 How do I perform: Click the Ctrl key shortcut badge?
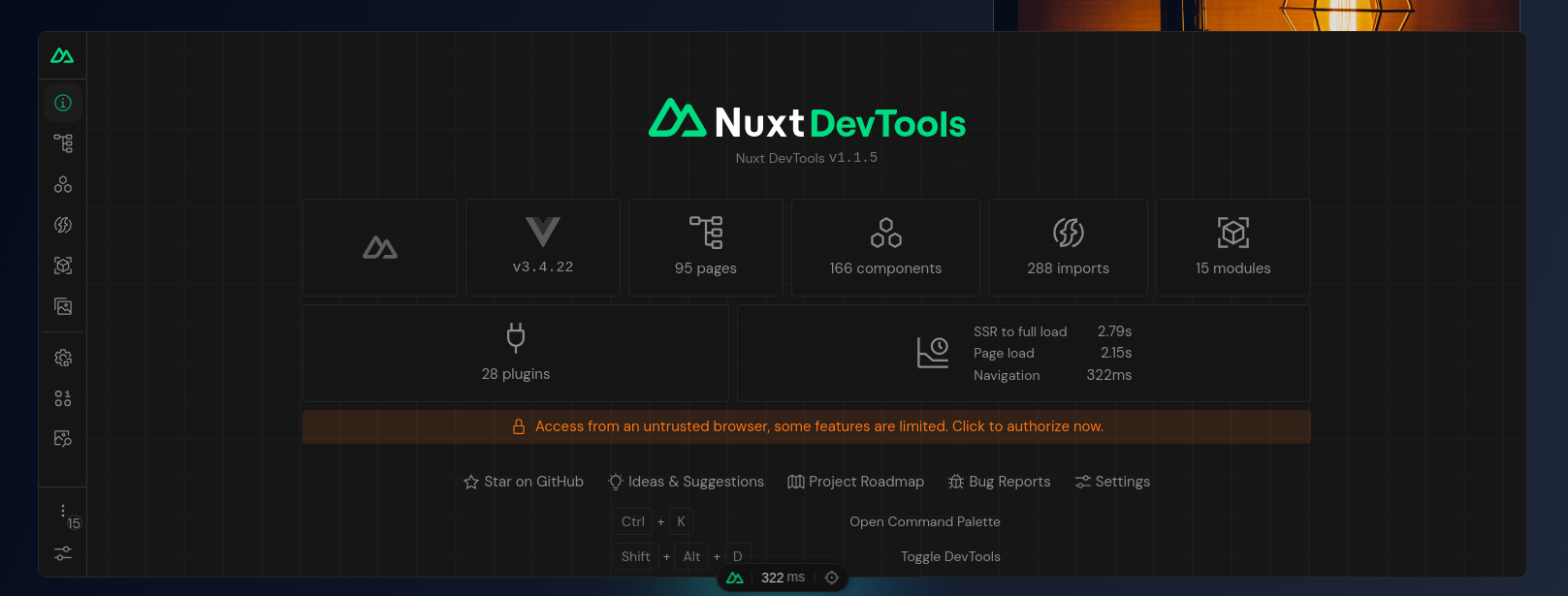coord(633,521)
